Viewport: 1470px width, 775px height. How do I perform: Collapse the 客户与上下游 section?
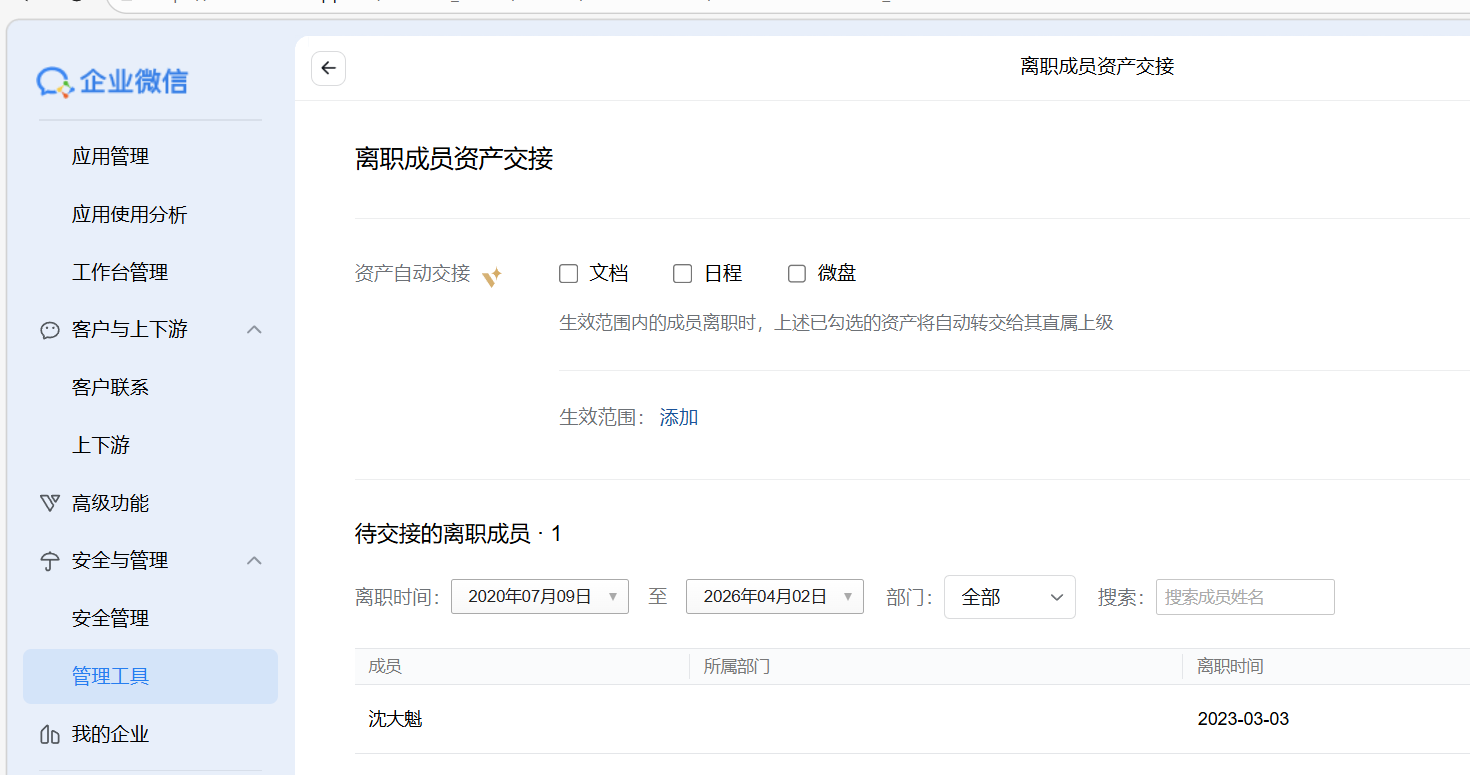coord(253,329)
